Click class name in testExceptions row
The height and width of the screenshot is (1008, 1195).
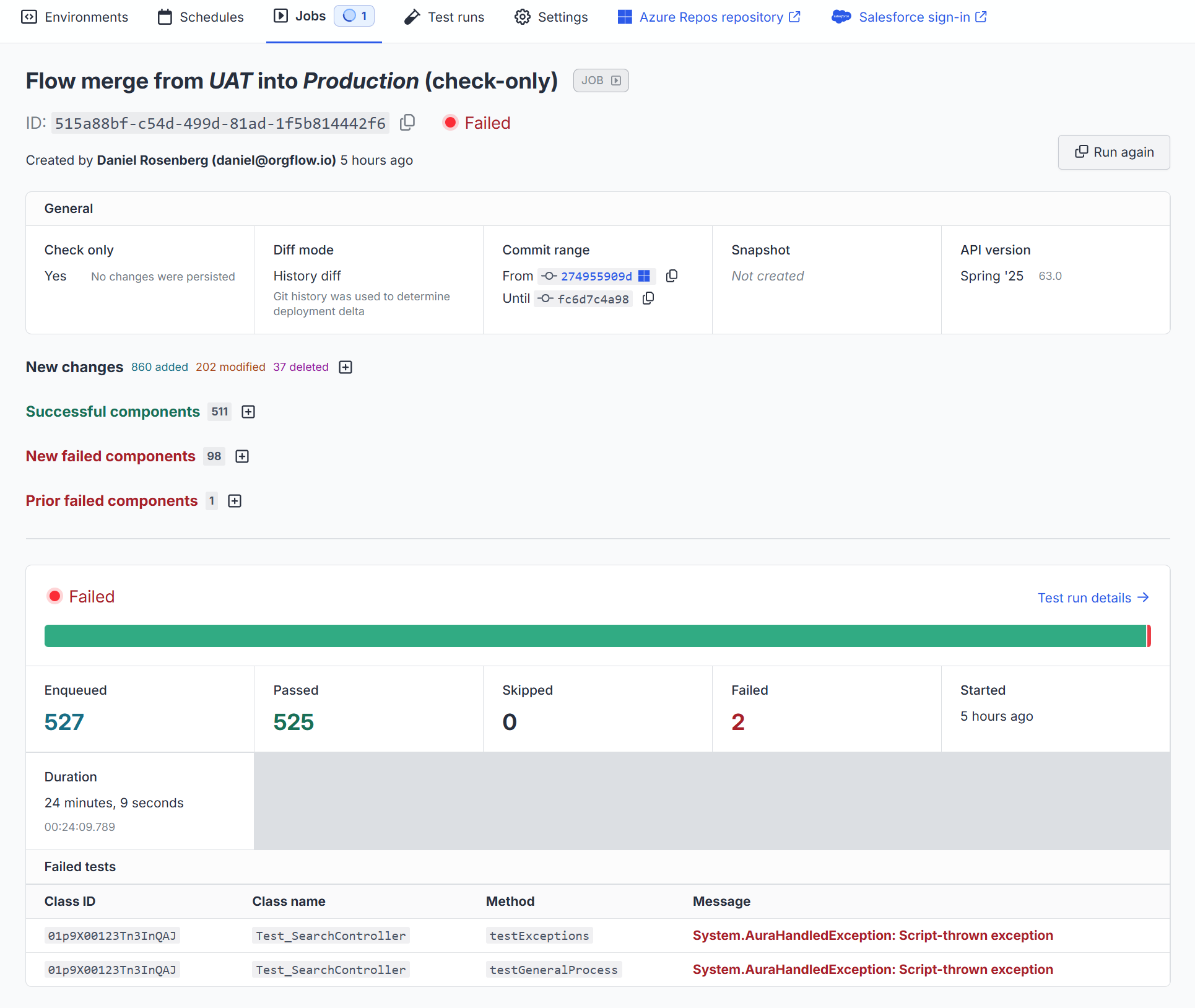[x=331, y=936]
